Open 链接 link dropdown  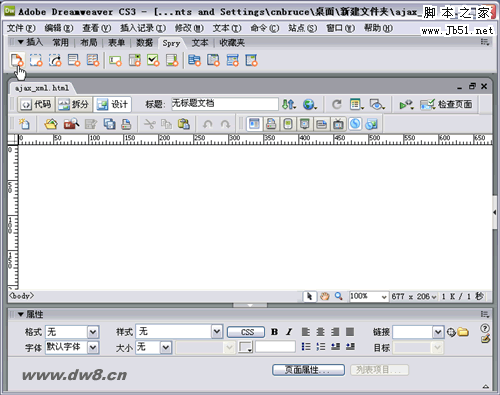coord(438,332)
